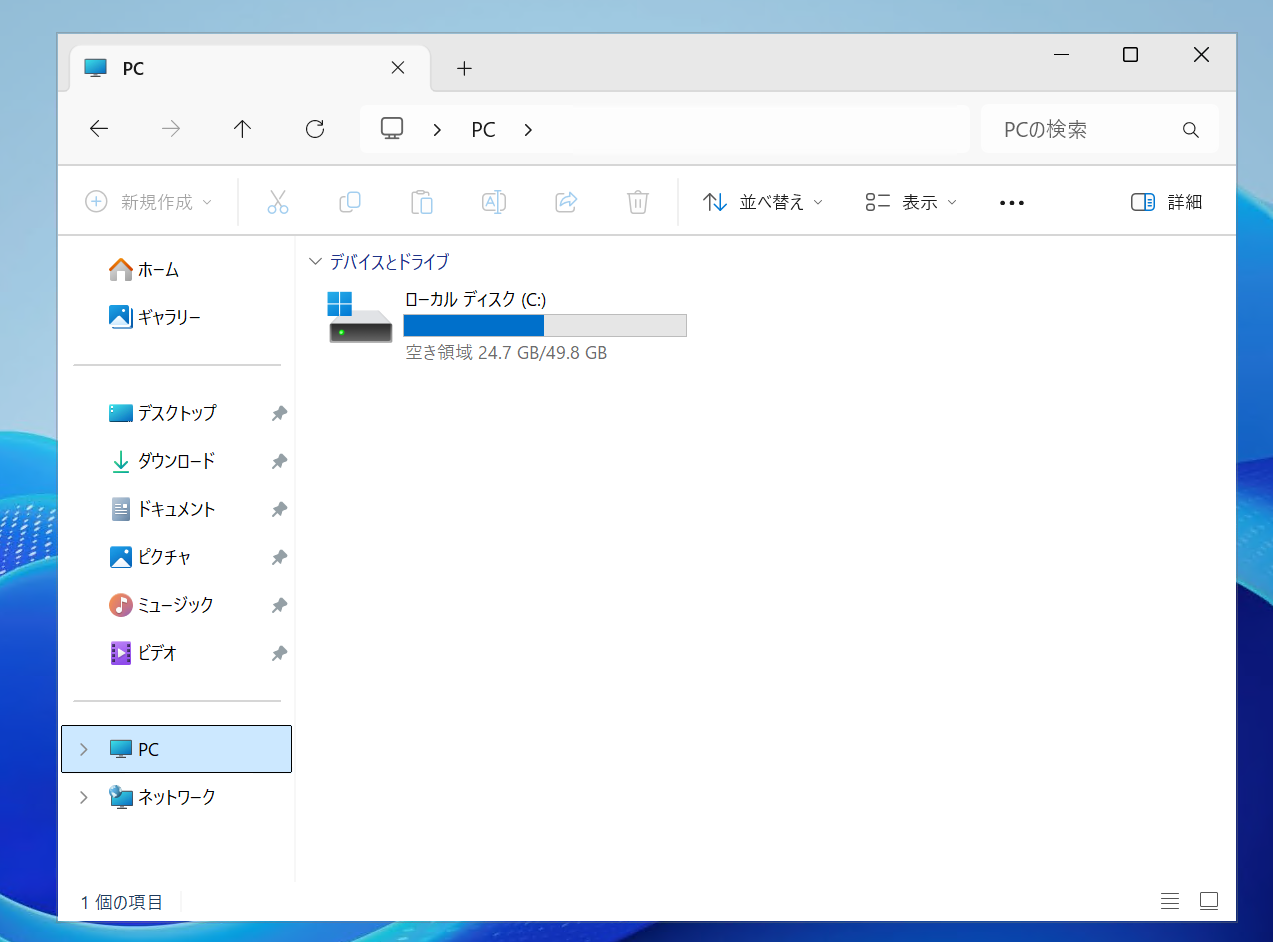Click the Rename icon in toolbar

(494, 202)
